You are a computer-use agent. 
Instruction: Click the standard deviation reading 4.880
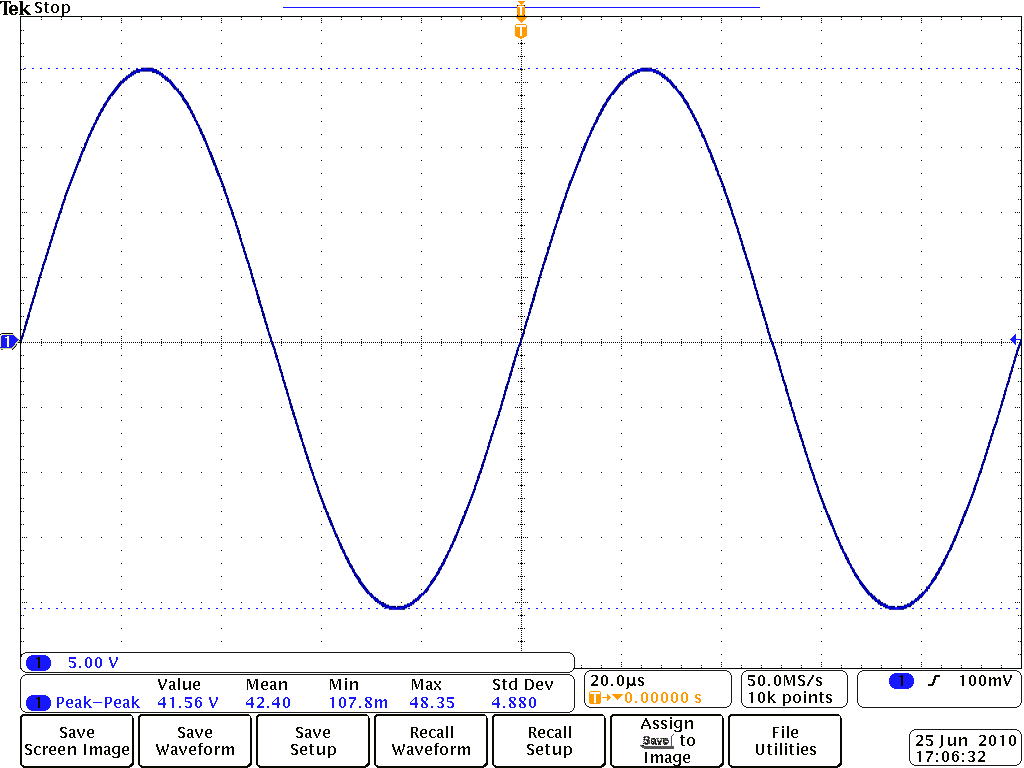point(514,703)
